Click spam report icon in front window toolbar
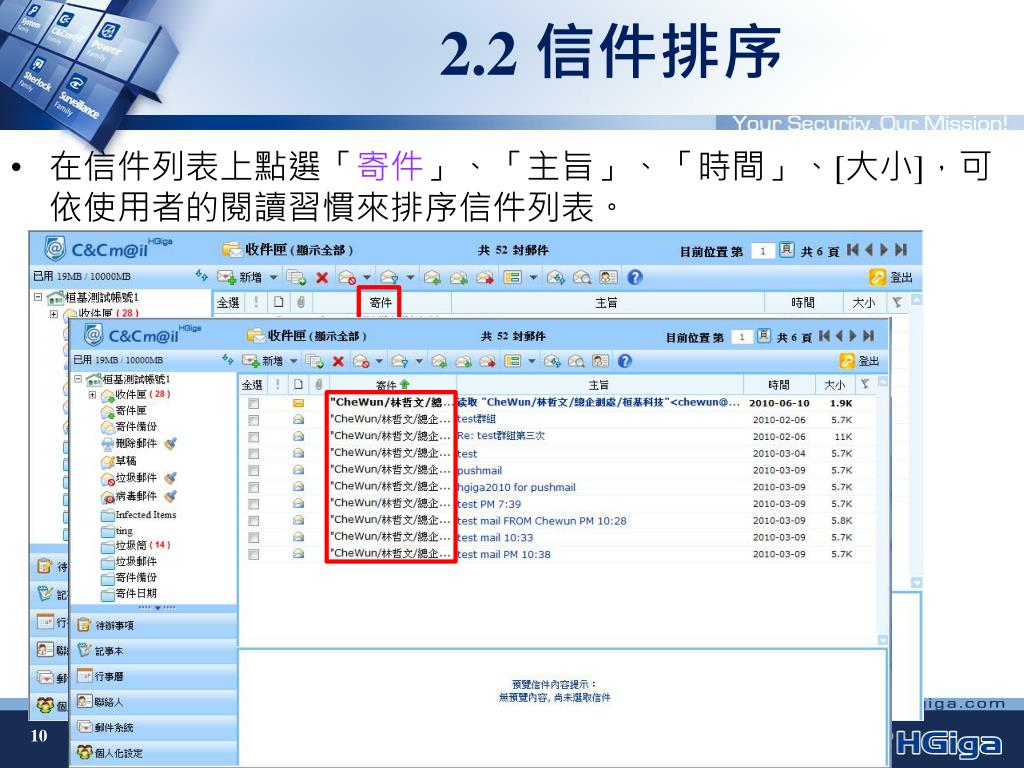This screenshot has height=768, width=1024. click(362, 361)
